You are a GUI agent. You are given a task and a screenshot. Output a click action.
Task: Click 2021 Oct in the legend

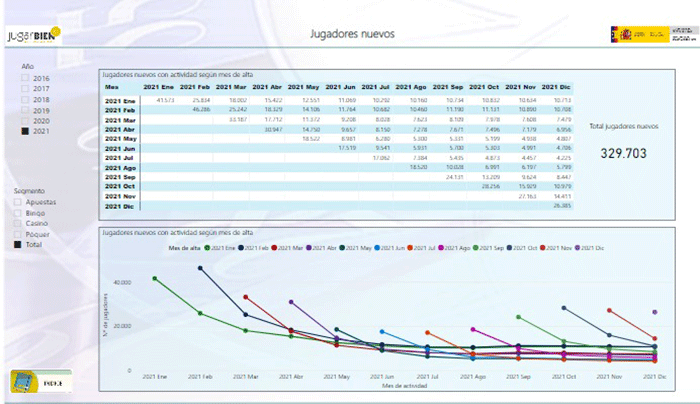[522, 248]
